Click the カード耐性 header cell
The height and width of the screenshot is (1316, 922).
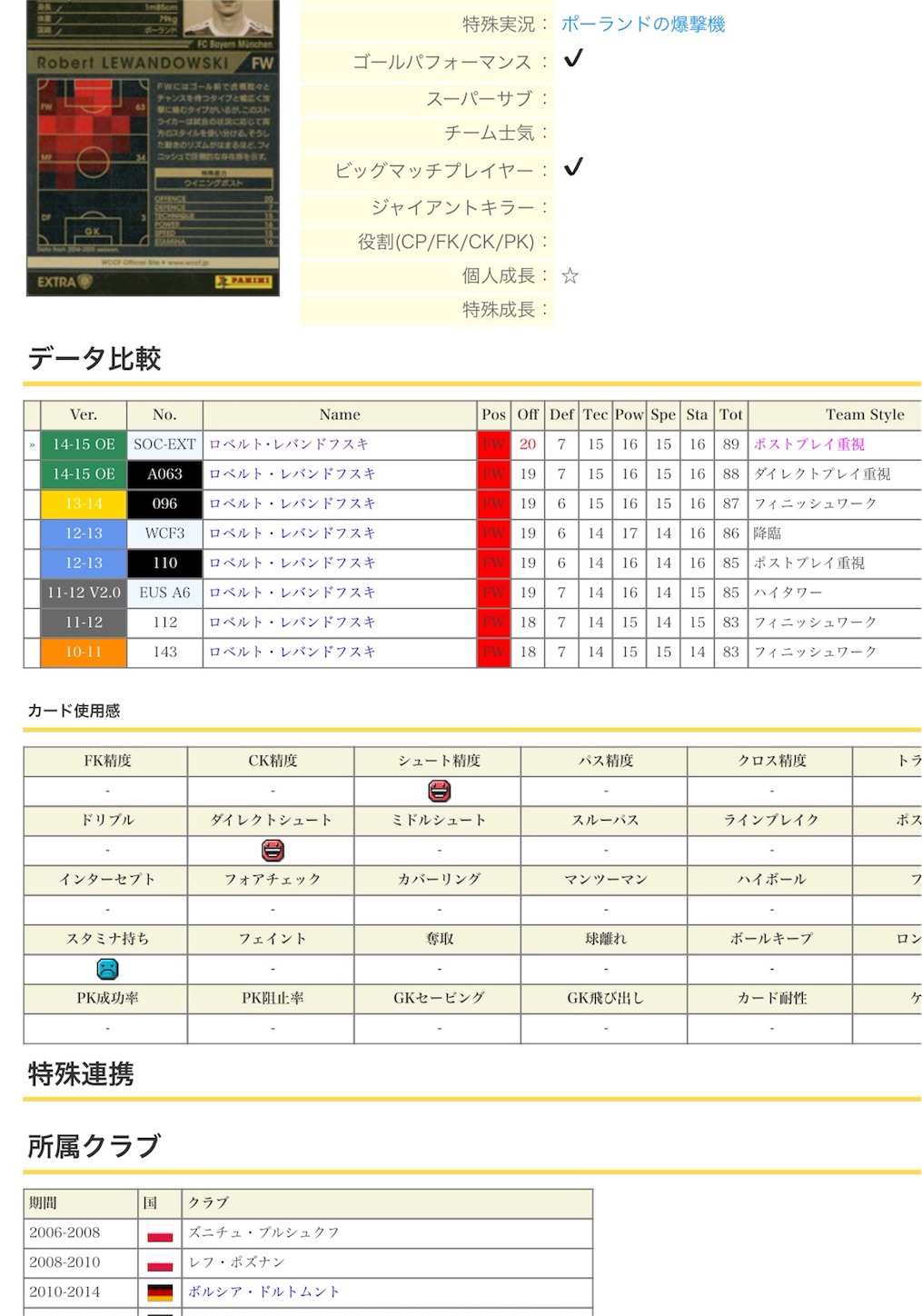tap(771, 999)
